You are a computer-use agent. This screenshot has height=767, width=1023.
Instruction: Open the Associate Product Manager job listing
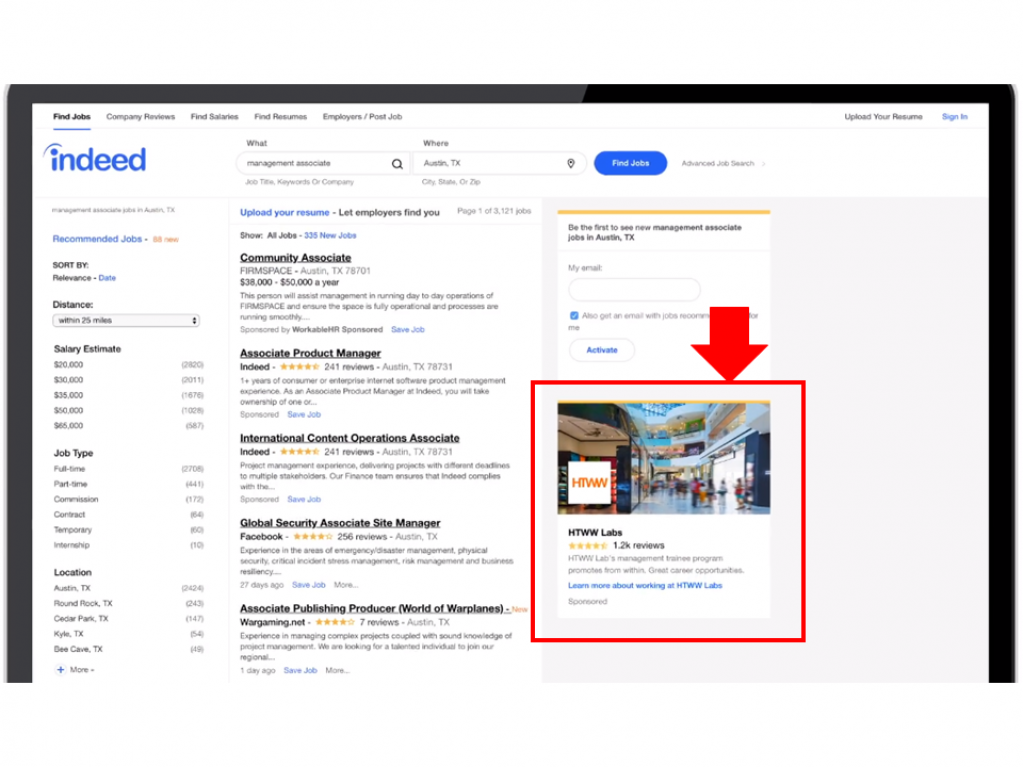point(311,353)
